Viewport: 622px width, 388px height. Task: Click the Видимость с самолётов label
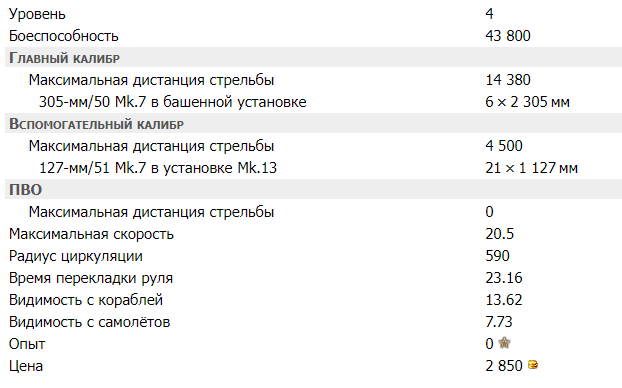click(89, 322)
